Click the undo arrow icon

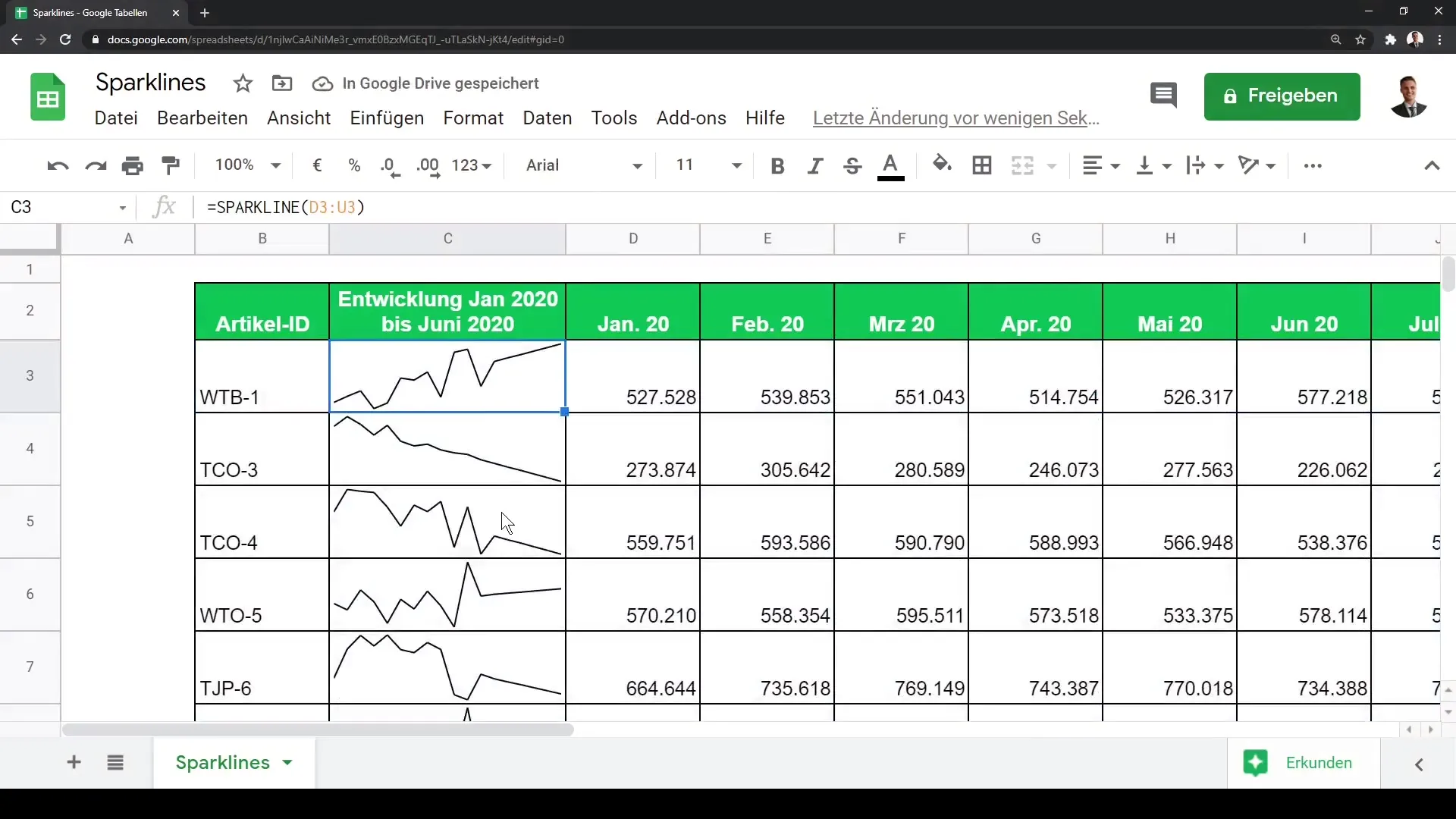pyautogui.click(x=58, y=166)
